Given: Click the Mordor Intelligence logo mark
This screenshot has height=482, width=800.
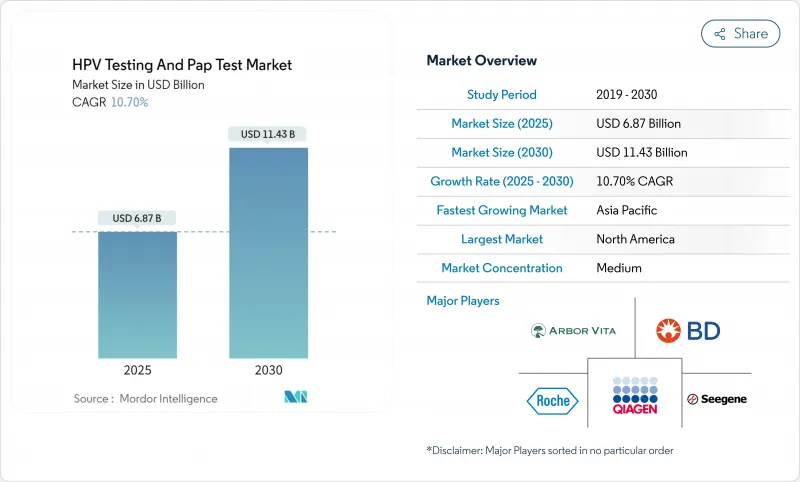Looking at the screenshot, I should (x=295, y=398).
